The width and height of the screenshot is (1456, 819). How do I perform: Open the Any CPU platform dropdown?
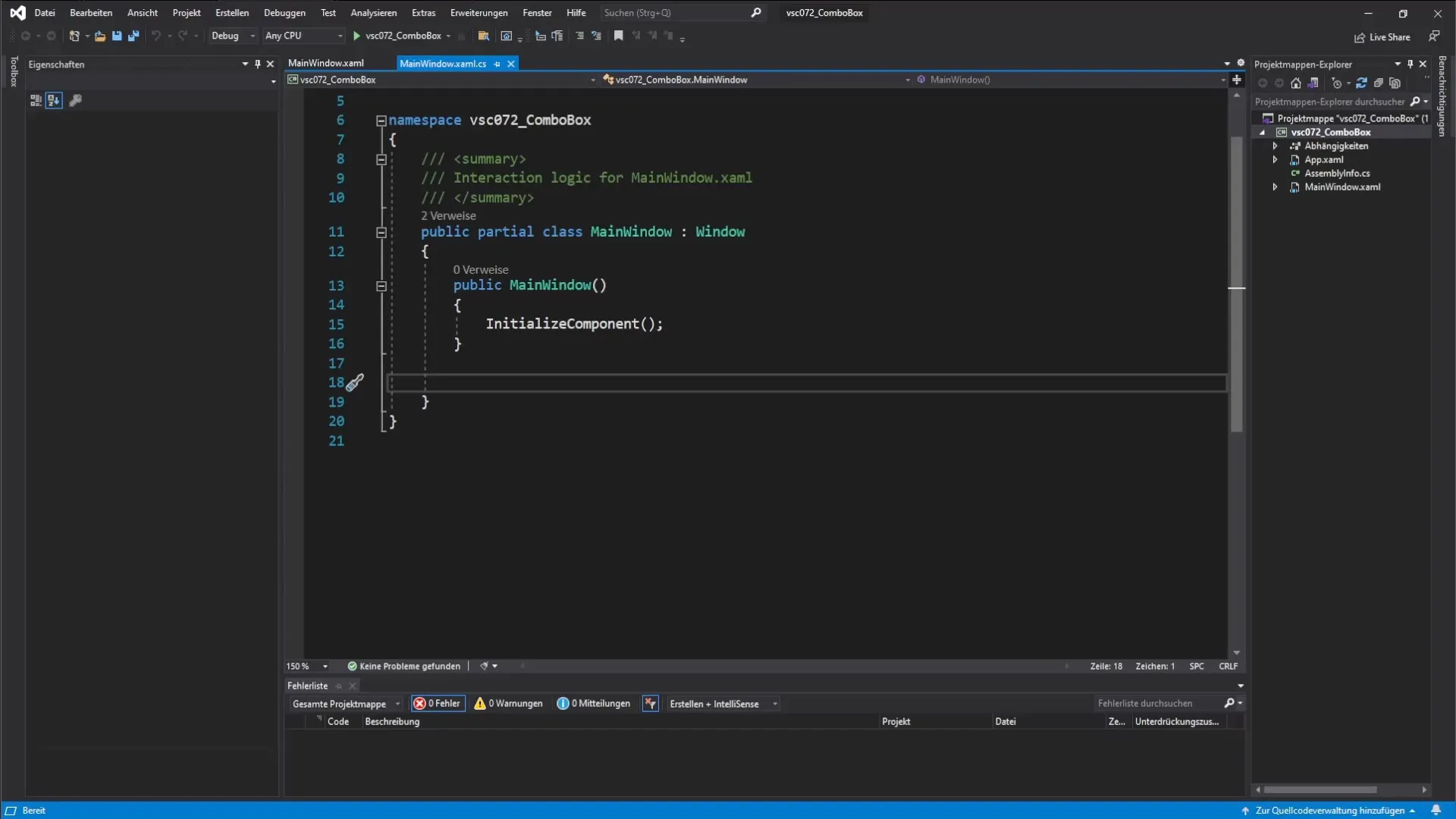coord(303,36)
